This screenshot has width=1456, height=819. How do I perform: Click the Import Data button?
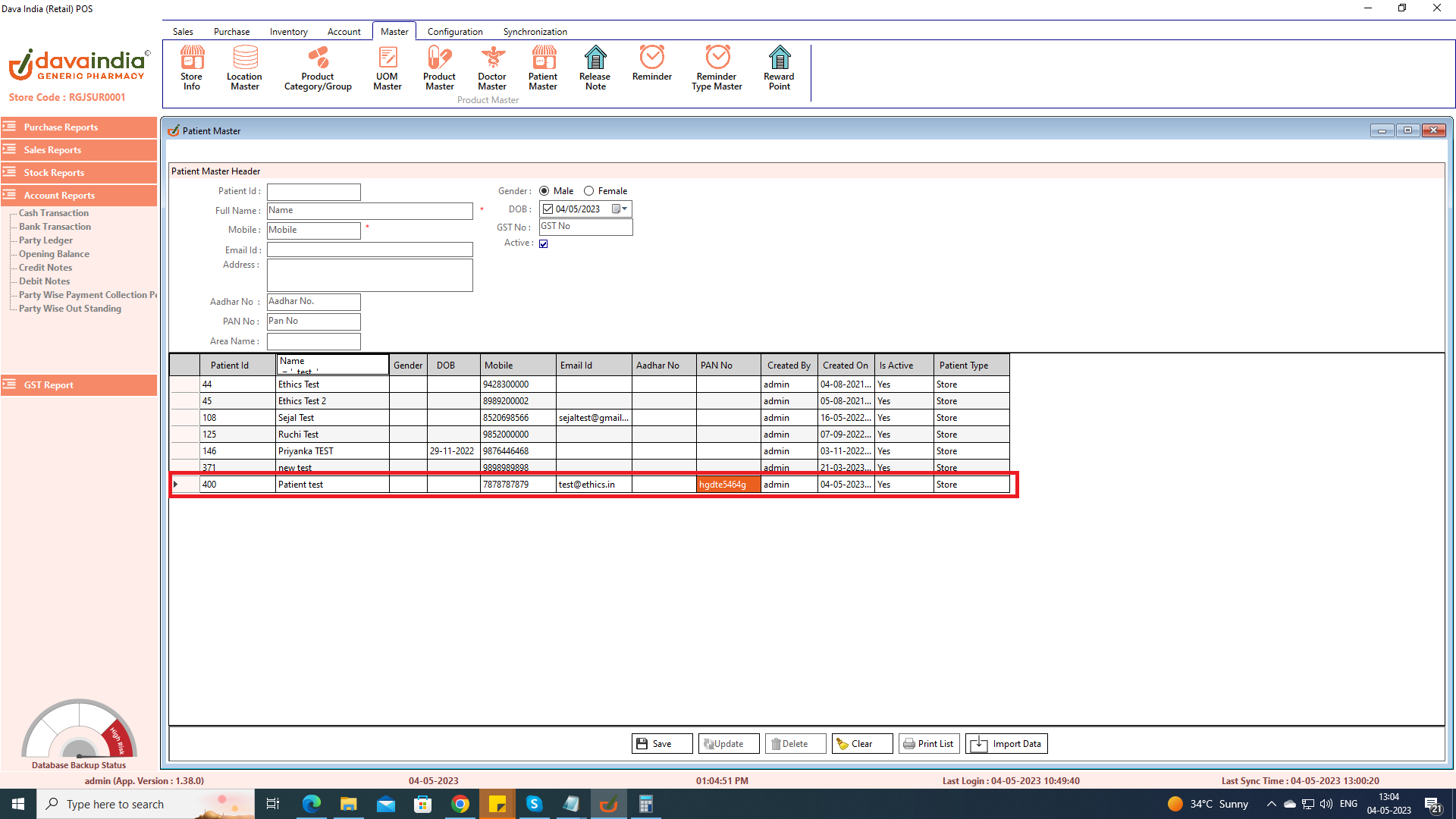1006,744
